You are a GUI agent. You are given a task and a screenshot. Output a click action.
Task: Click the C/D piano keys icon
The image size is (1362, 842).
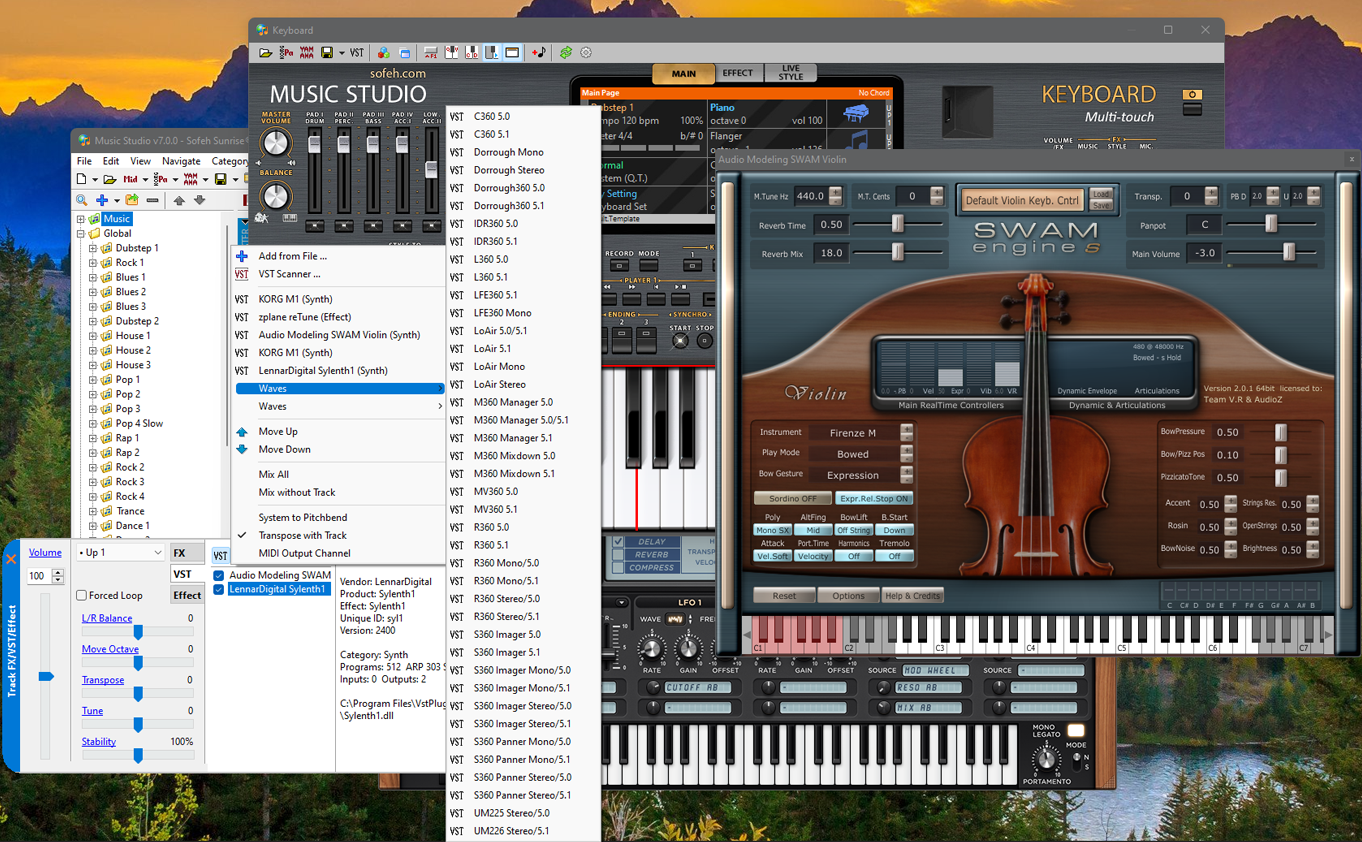coord(472,52)
